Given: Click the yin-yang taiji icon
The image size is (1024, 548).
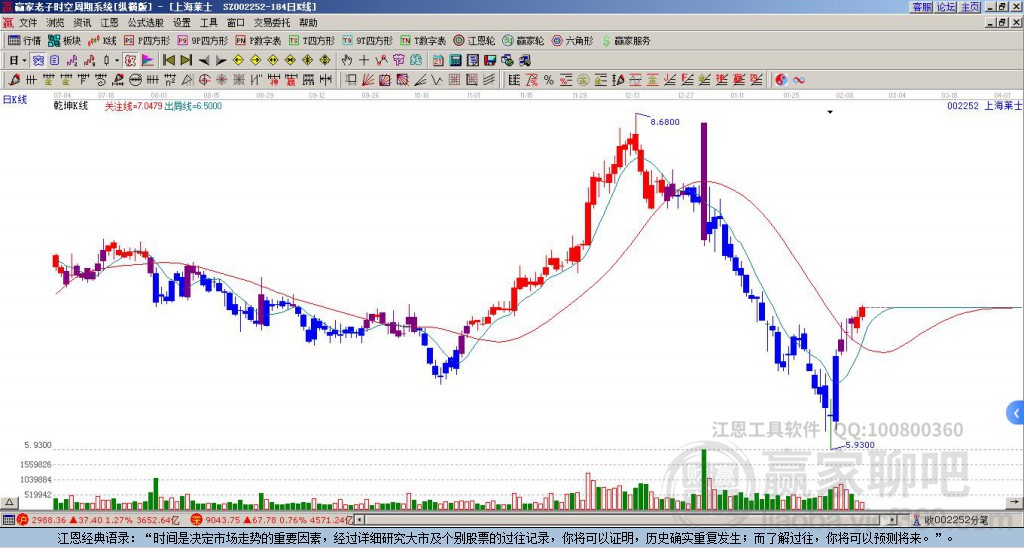Looking at the screenshot, I should pyautogui.click(x=781, y=80).
